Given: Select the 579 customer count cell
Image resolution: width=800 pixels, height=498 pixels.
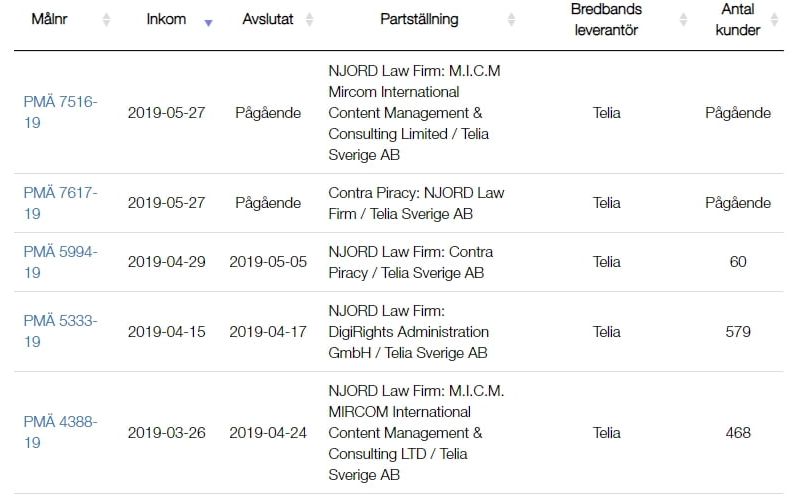Looking at the screenshot, I should (738, 332).
